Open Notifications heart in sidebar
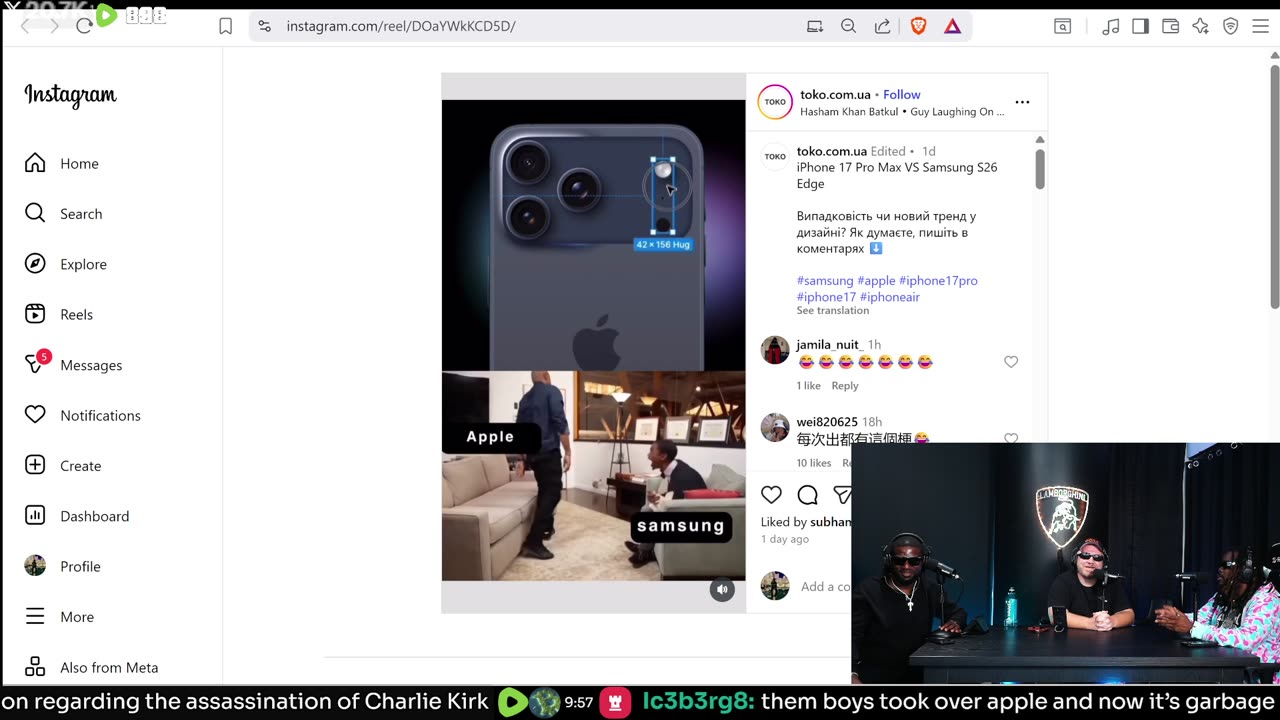 coord(82,415)
